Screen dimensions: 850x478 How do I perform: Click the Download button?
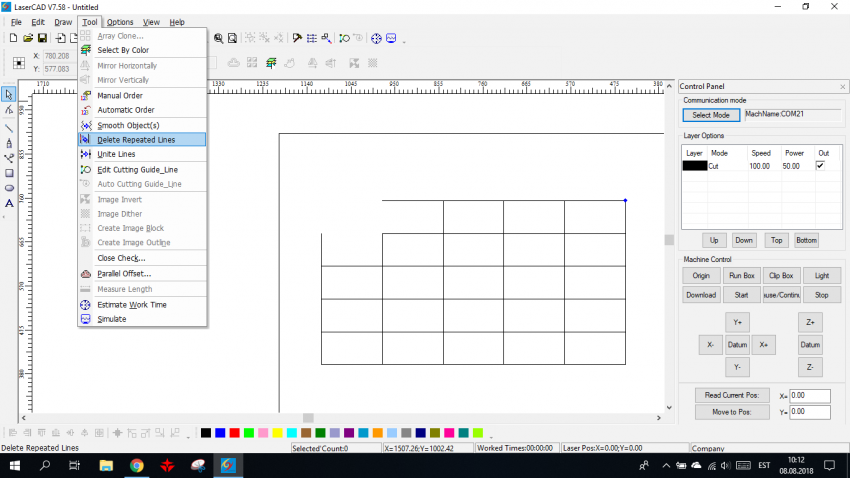tap(701, 295)
